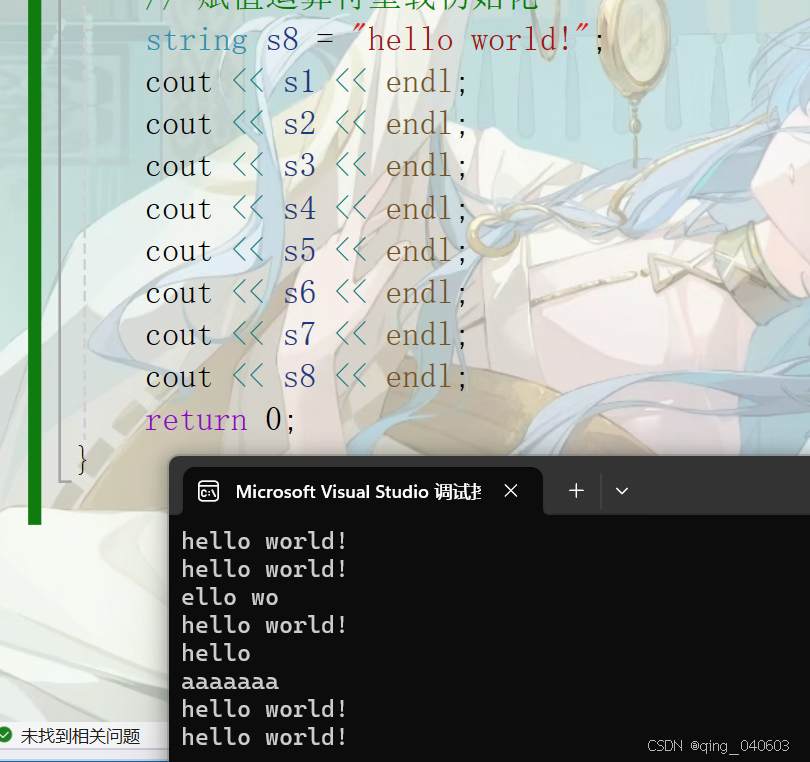Click the code line 'cout << s2 << endl;'

click(x=306, y=124)
